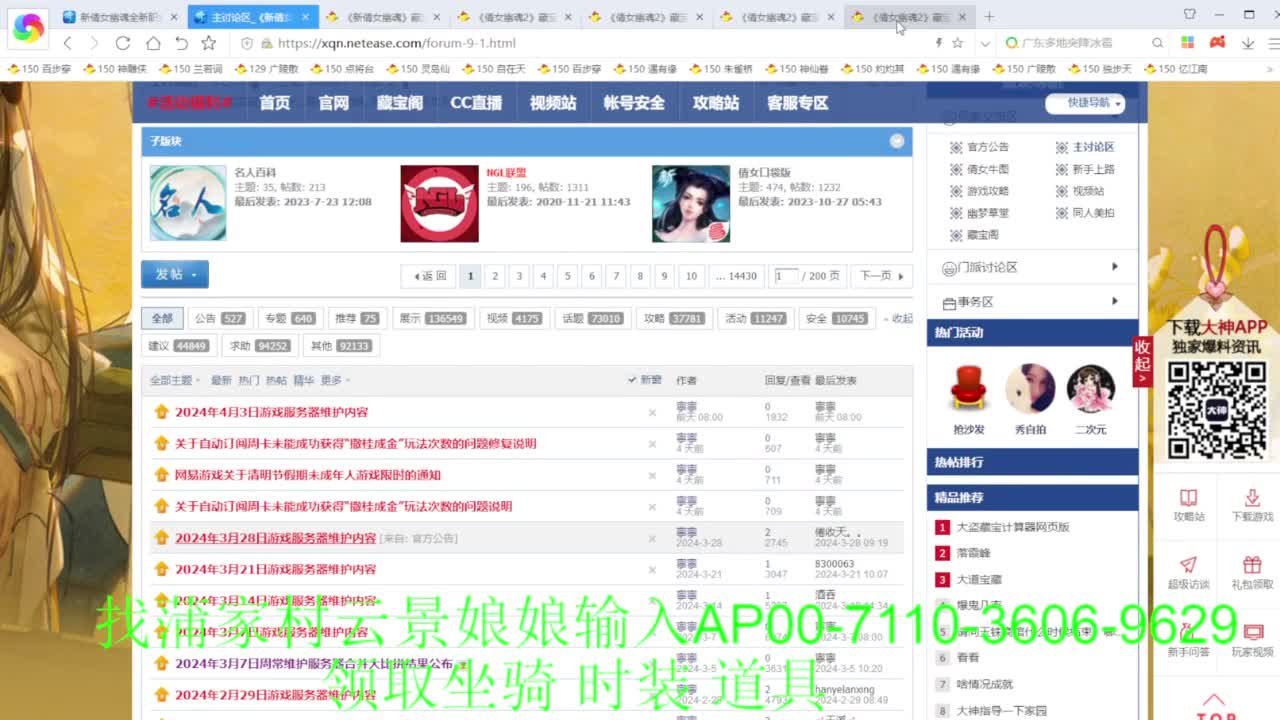Click the search magnifier icon
1280x720 pixels.
(1157, 43)
